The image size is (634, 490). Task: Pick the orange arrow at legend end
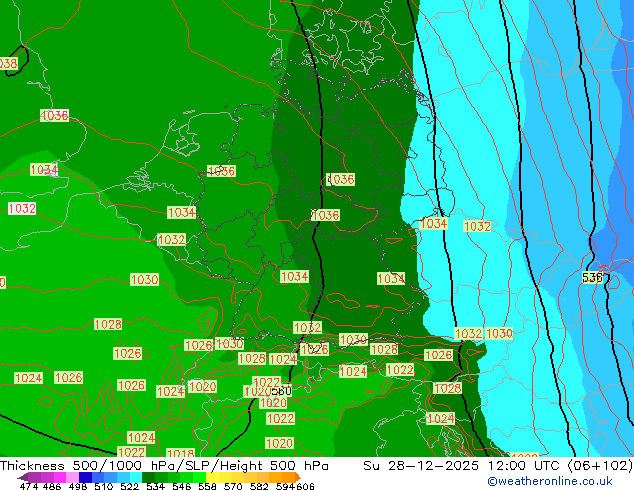[x=298, y=477]
